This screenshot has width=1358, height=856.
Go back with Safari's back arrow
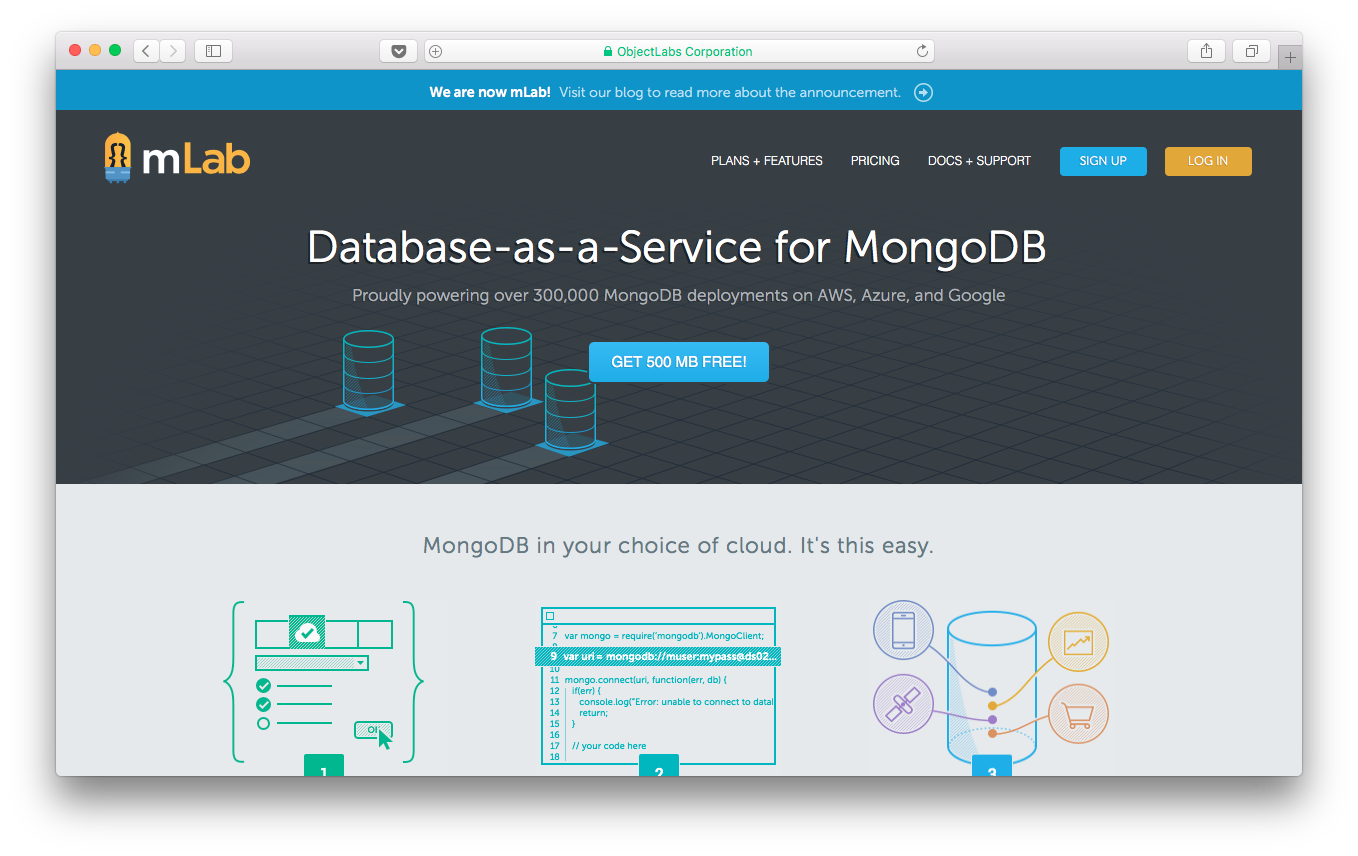pos(146,51)
